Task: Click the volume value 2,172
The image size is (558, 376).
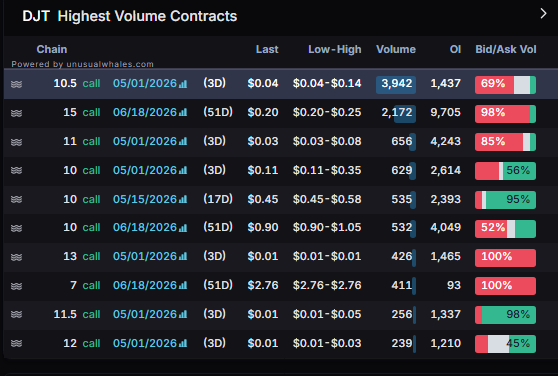Action: tap(397, 112)
